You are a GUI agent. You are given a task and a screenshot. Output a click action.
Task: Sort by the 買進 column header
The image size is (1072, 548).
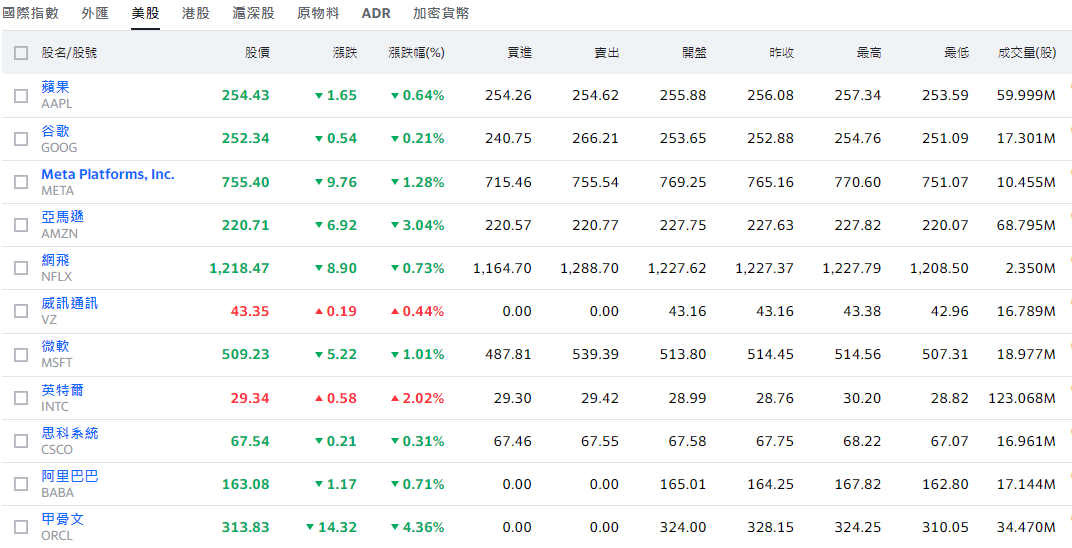point(520,53)
